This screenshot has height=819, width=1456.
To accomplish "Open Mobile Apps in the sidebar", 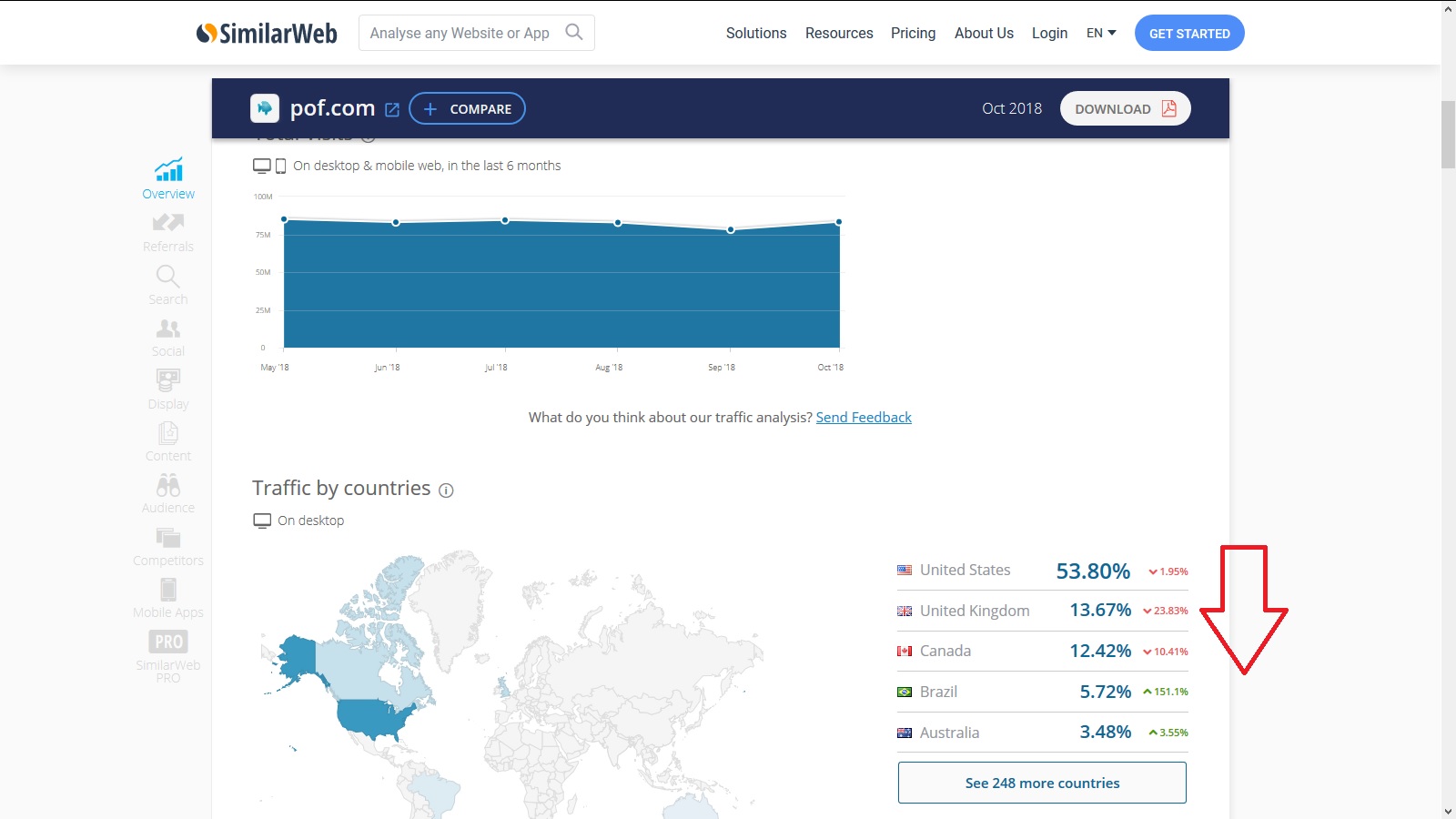I will (168, 599).
